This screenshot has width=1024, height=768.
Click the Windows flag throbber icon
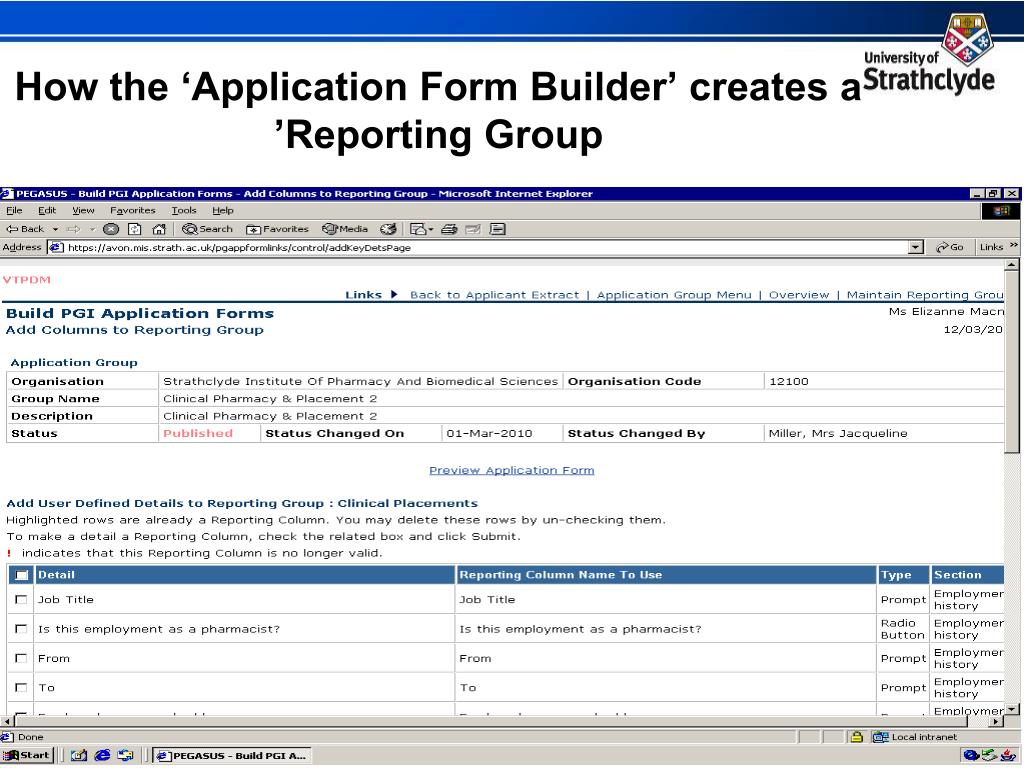pyautogui.click(x=1001, y=211)
